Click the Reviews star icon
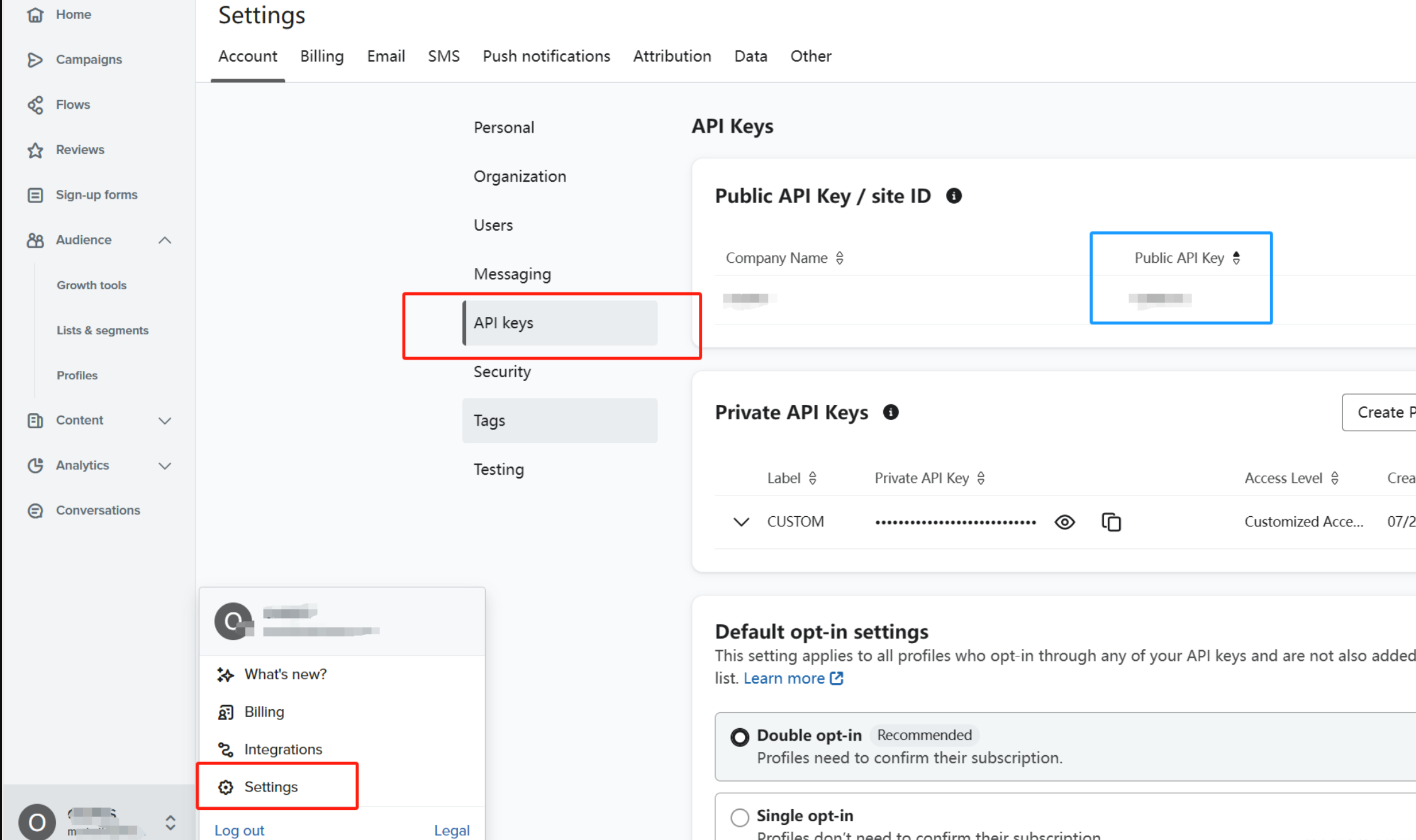This screenshot has width=1416, height=840. point(35,150)
